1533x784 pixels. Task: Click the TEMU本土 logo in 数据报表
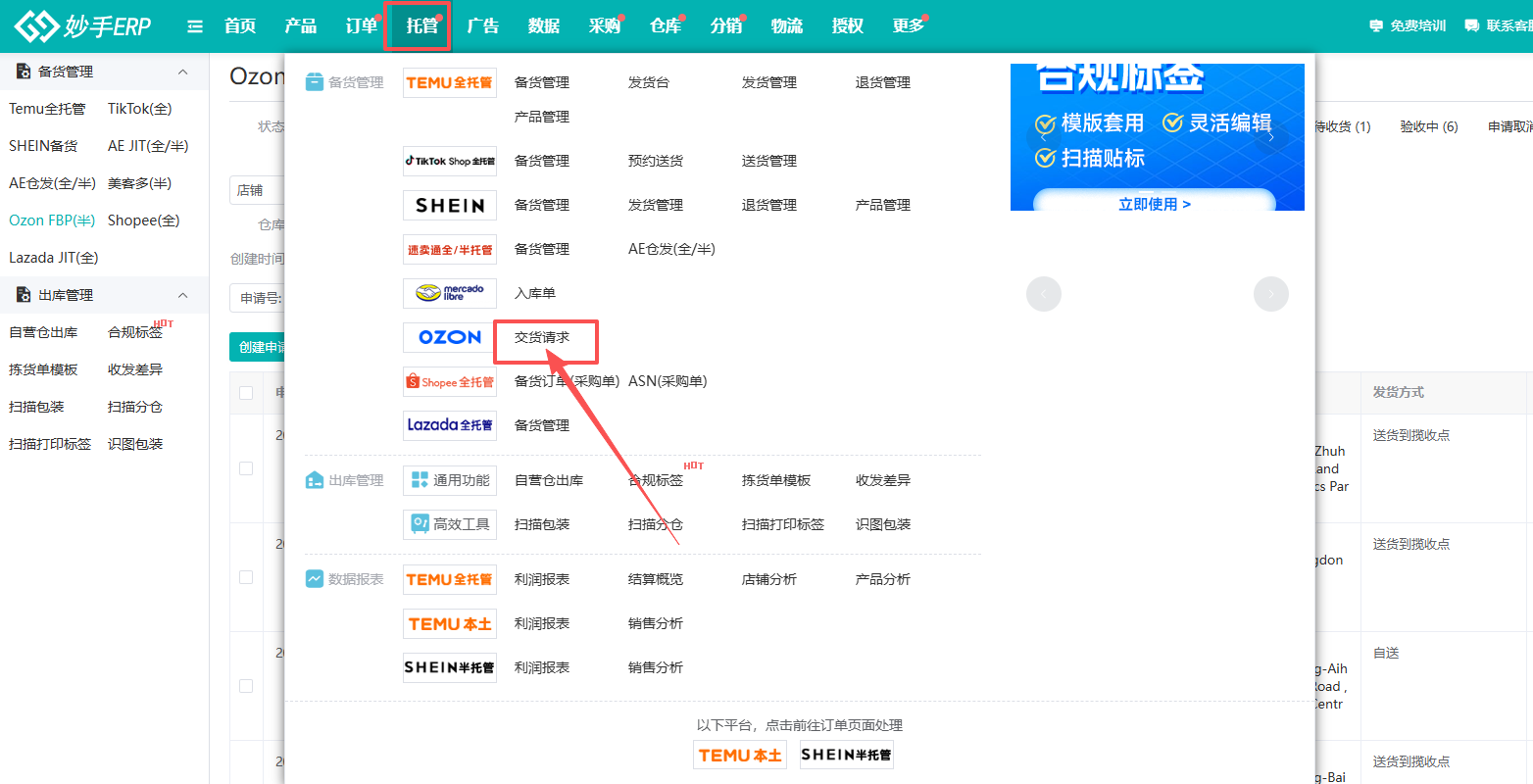450,623
